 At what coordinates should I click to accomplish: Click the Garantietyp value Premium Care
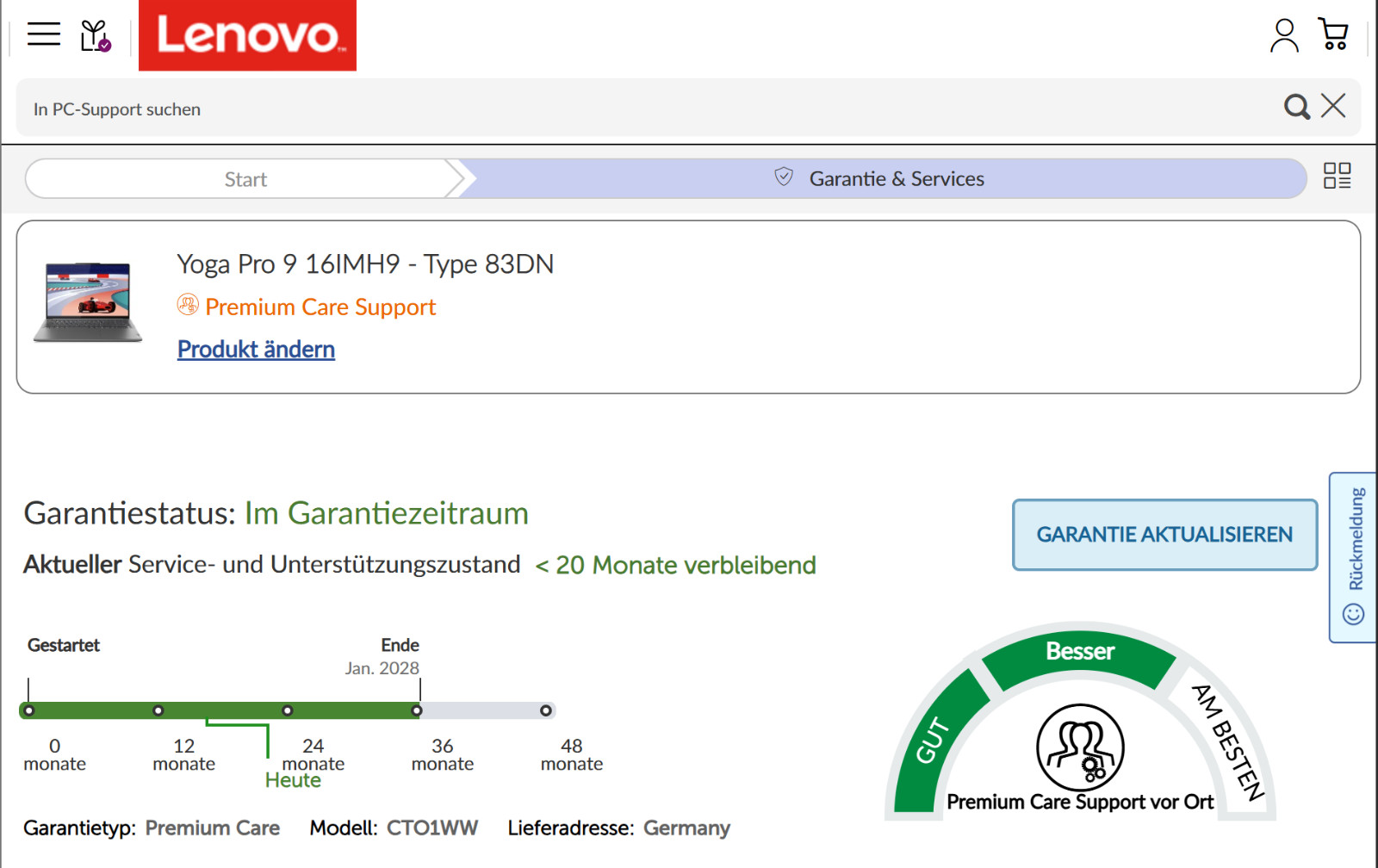tap(213, 828)
